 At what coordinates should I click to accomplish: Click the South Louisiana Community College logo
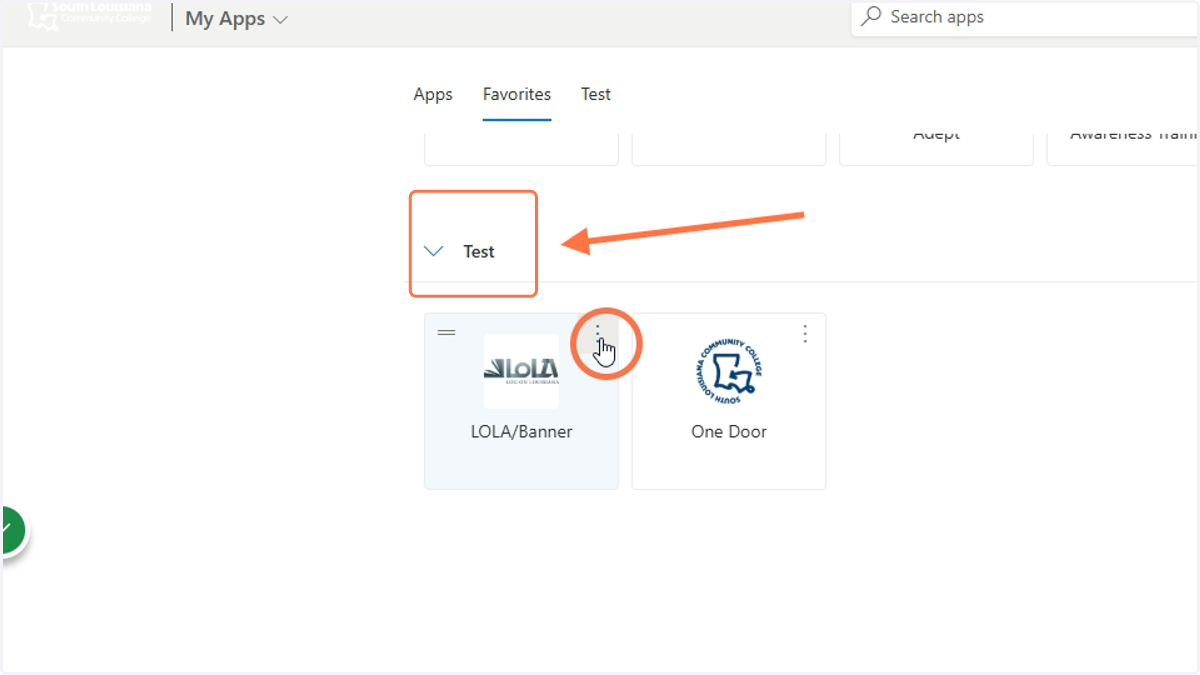coord(90,15)
